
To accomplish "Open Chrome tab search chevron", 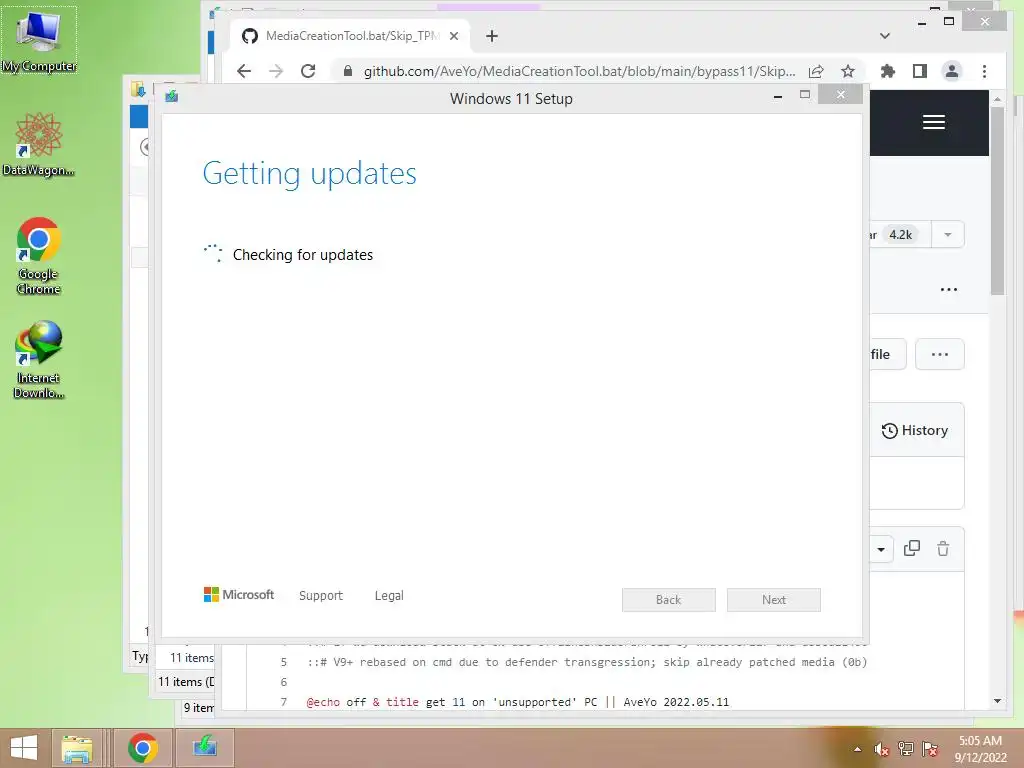I will [x=885, y=36].
